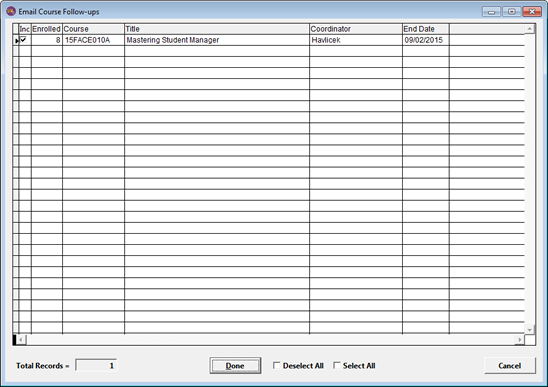Select the enrolled count cell showing 8
Image resolution: width=548 pixels, height=387 pixels.
coord(47,40)
